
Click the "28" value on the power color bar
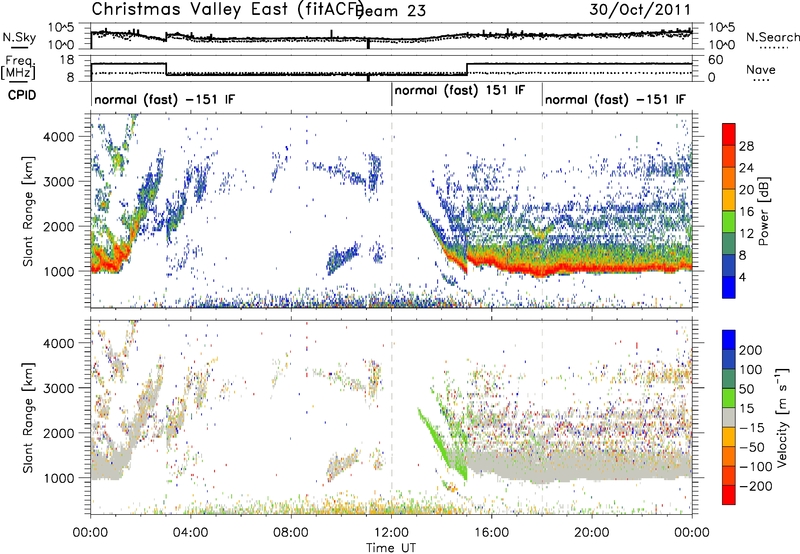pos(746,146)
